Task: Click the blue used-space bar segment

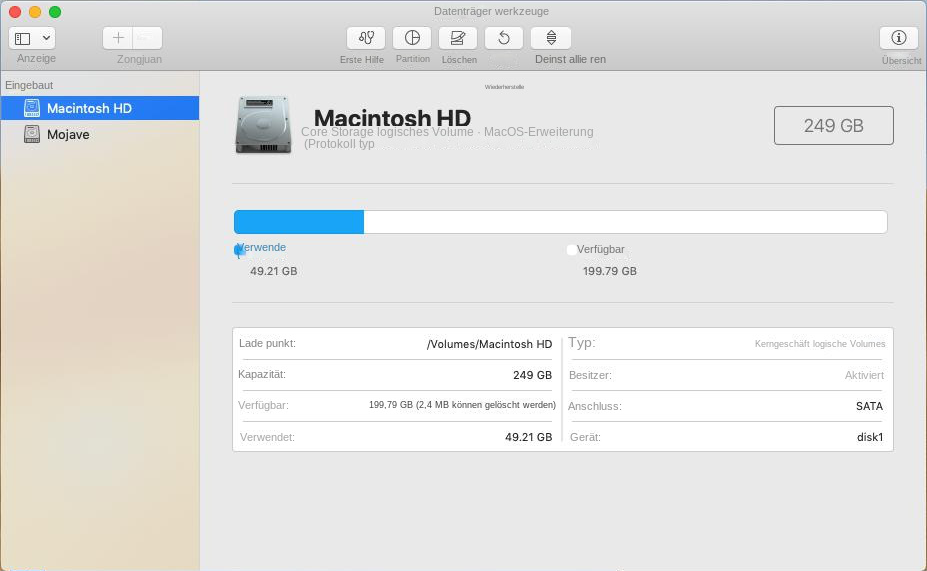Action: [x=298, y=222]
